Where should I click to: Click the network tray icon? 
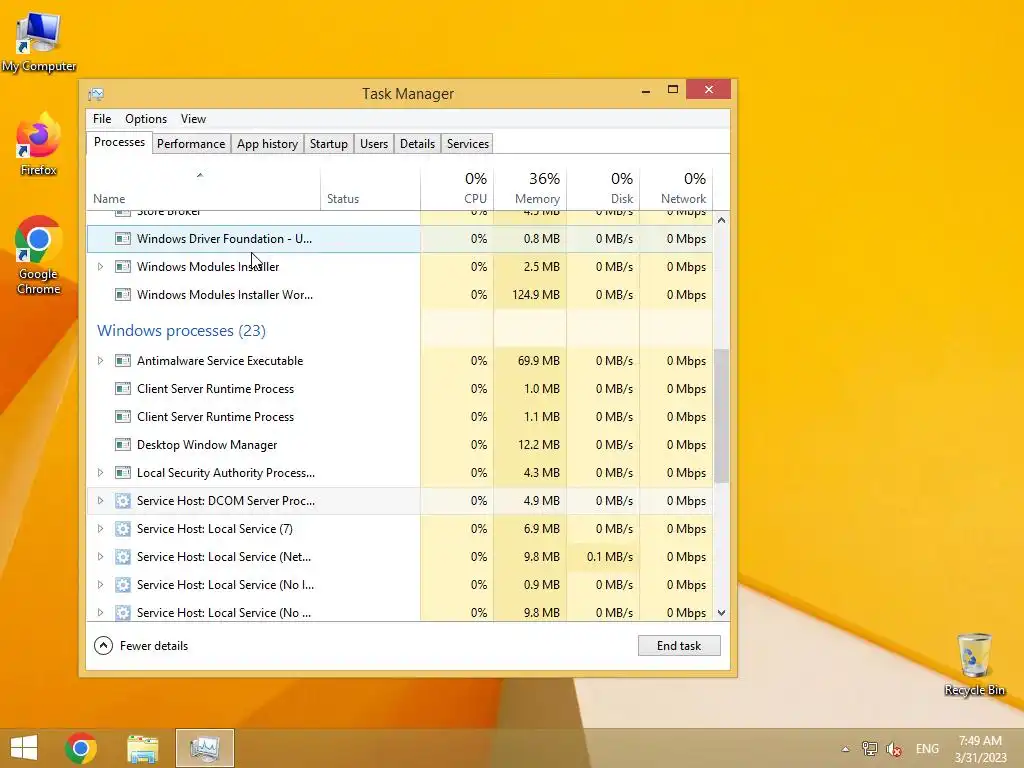(869, 748)
